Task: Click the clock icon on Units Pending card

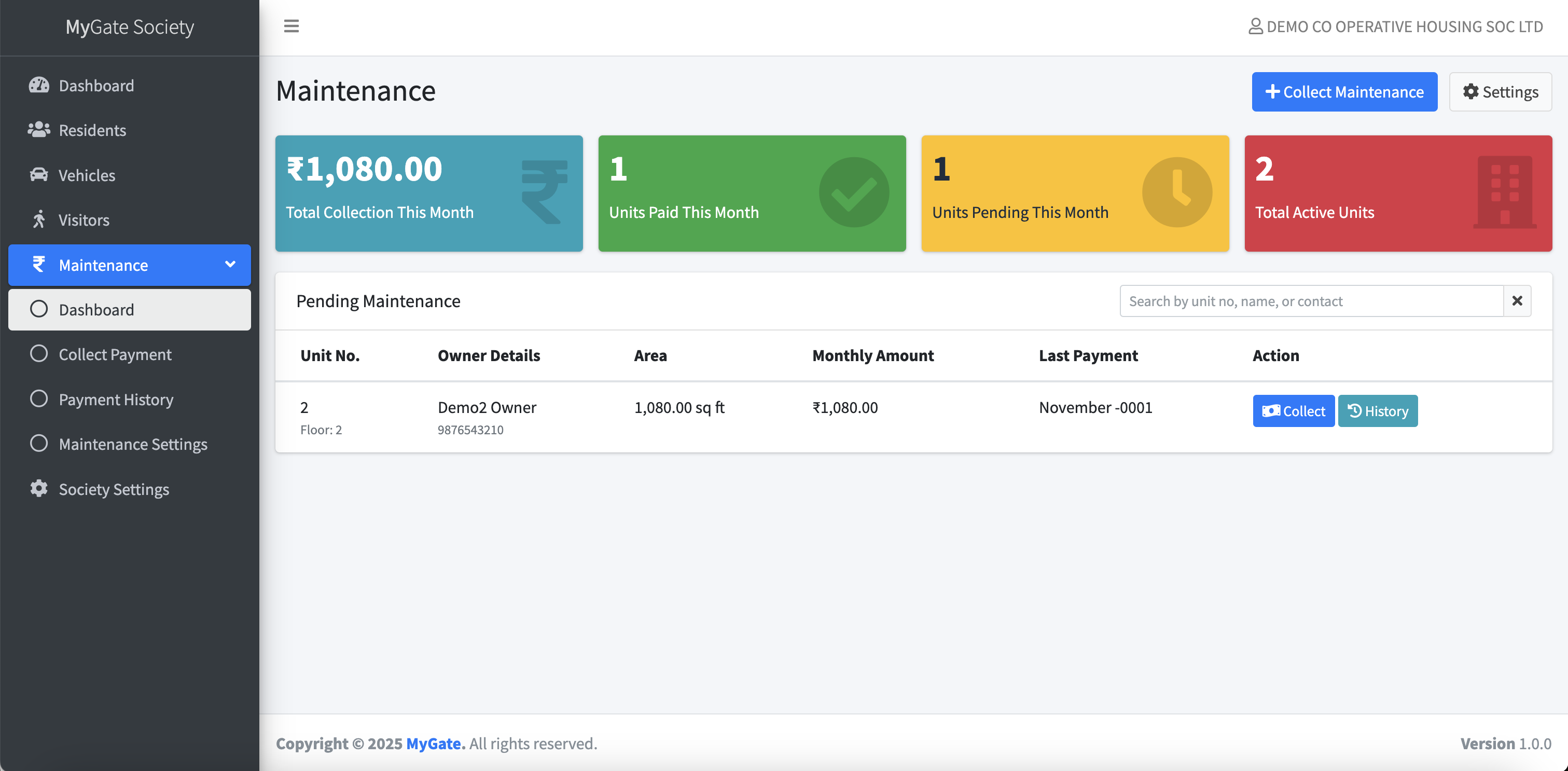Action: coord(1177,192)
